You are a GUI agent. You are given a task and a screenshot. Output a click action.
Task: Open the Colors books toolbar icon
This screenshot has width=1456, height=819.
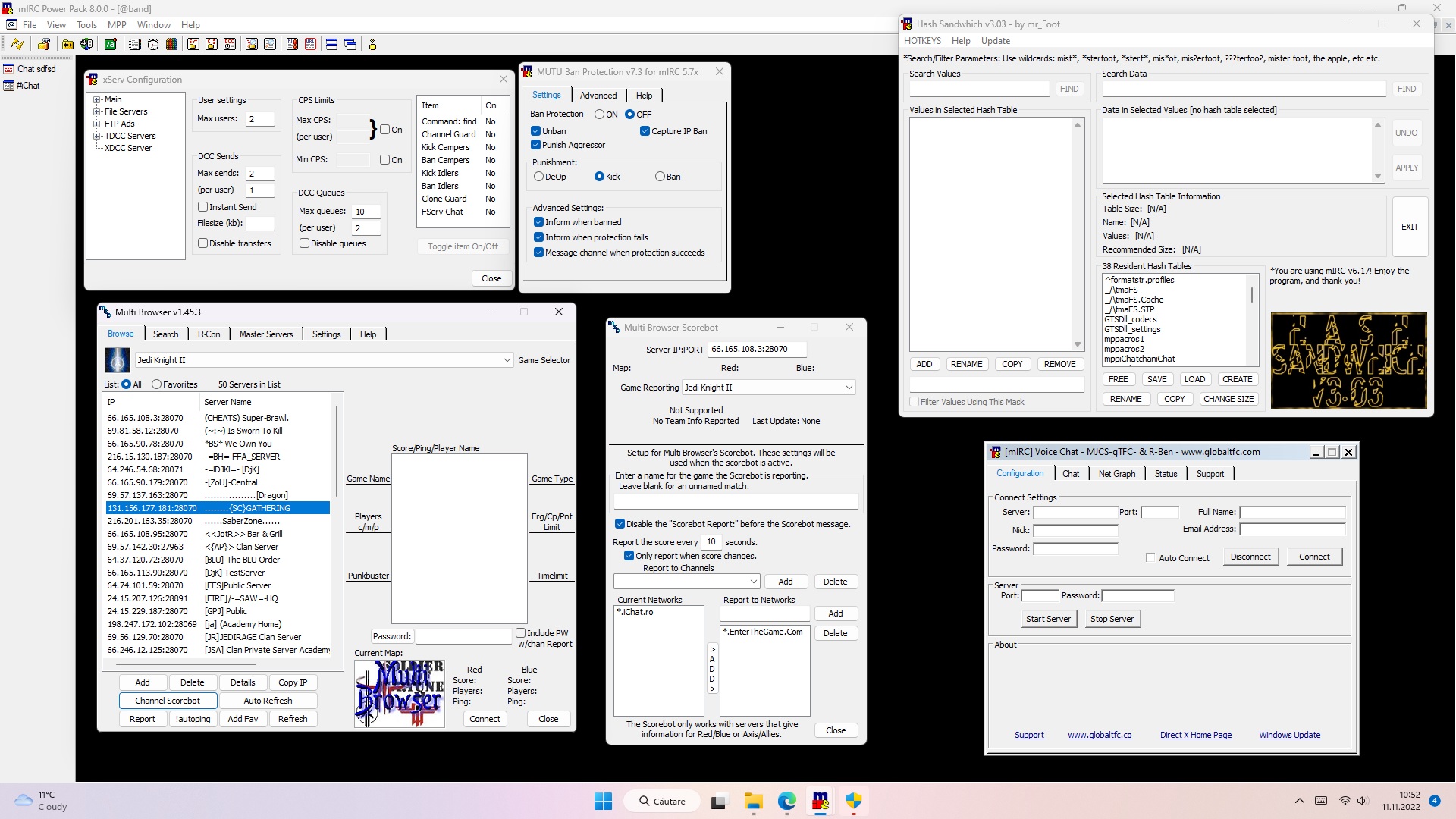[x=172, y=44]
